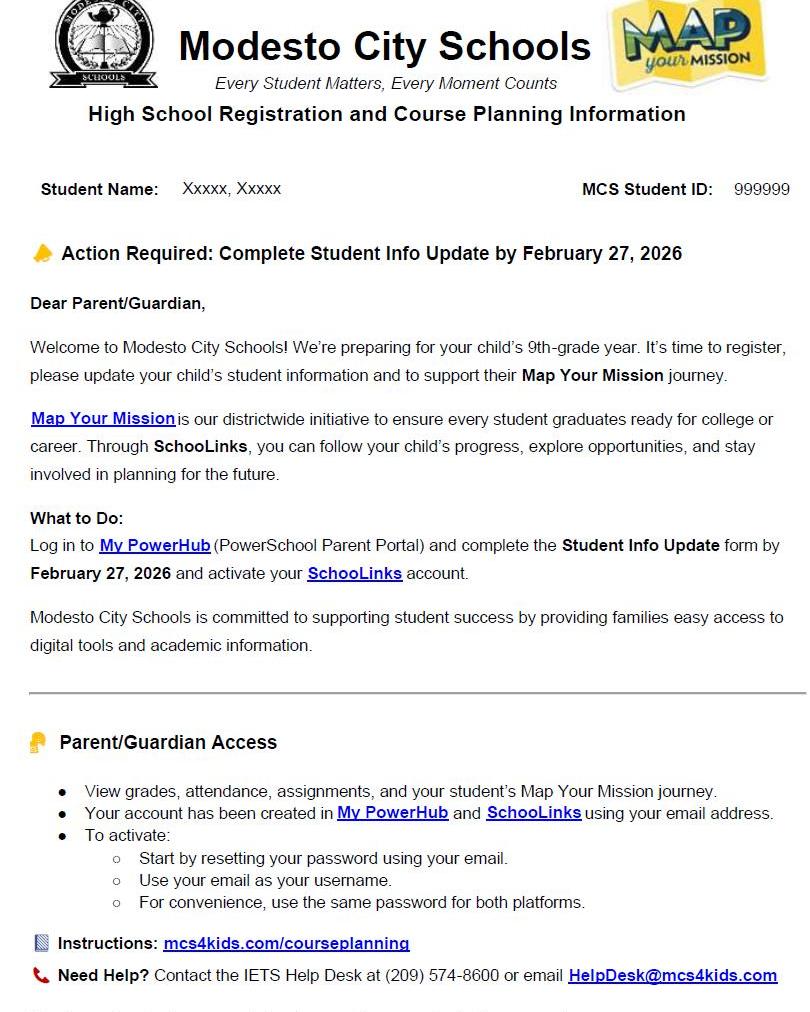Click the notebook icon beside Instructions
This screenshot has width=810, height=1012.
(x=41, y=943)
